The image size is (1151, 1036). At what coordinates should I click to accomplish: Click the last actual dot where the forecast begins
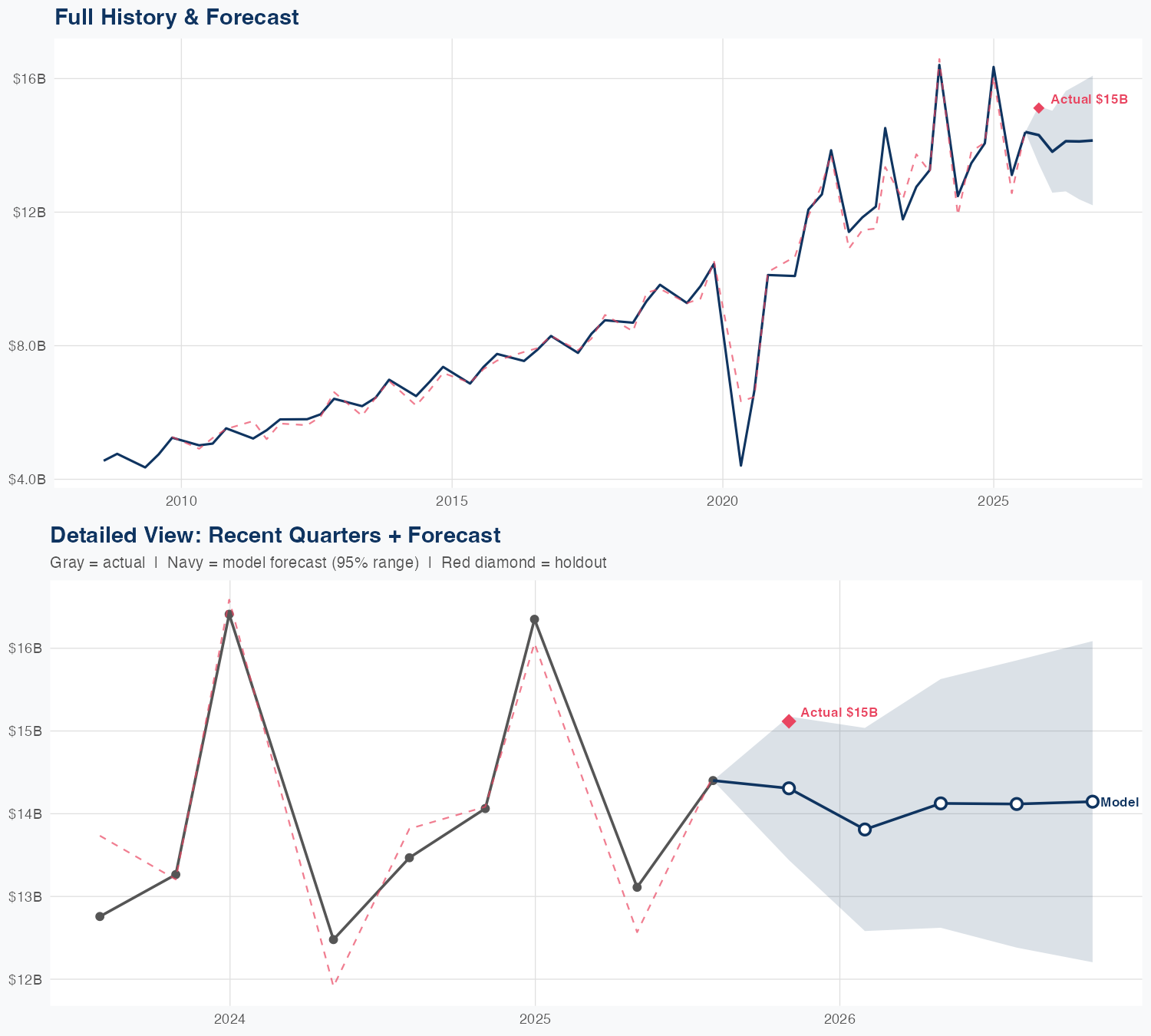[713, 780]
